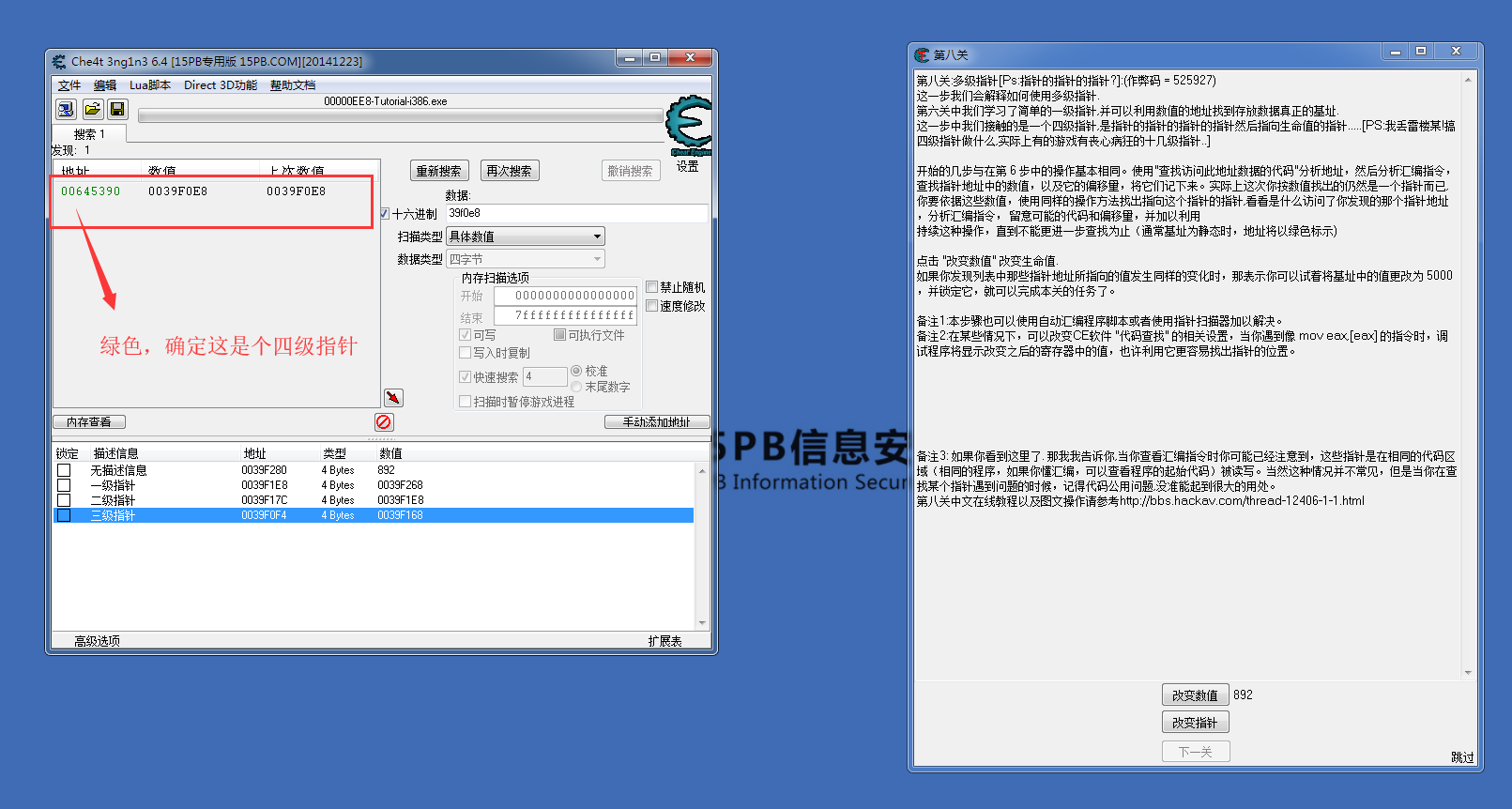Click the open file folder icon
1512x809 pixels.
click(x=92, y=110)
